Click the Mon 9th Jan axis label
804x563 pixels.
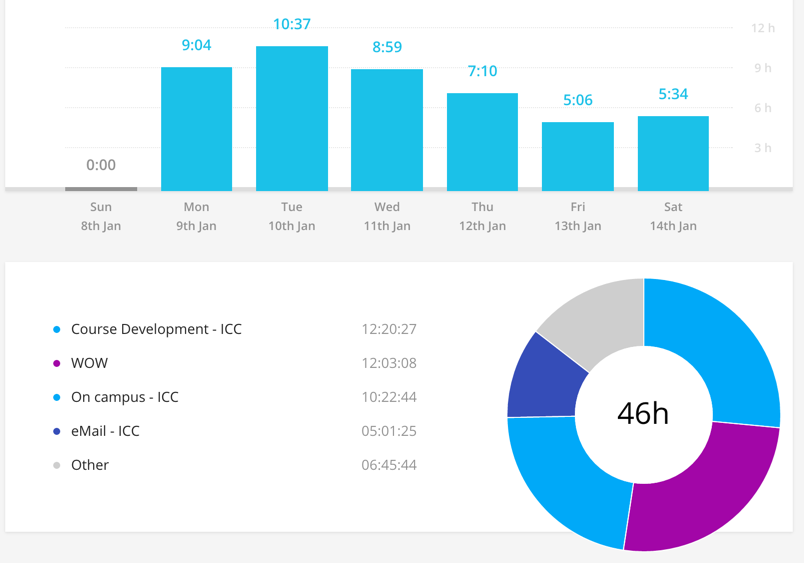(x=196, y=216)
